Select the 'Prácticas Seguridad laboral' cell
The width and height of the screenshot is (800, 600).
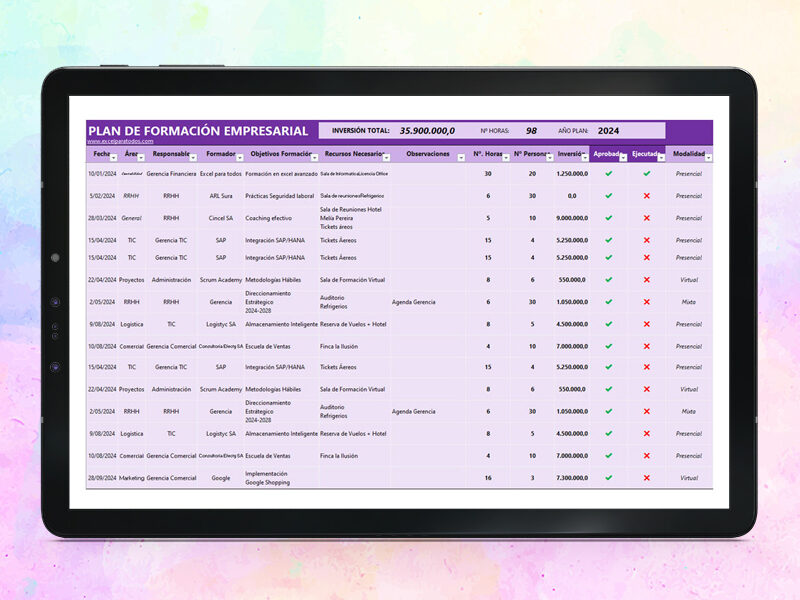pyautogui.click(x=280, y=196)
